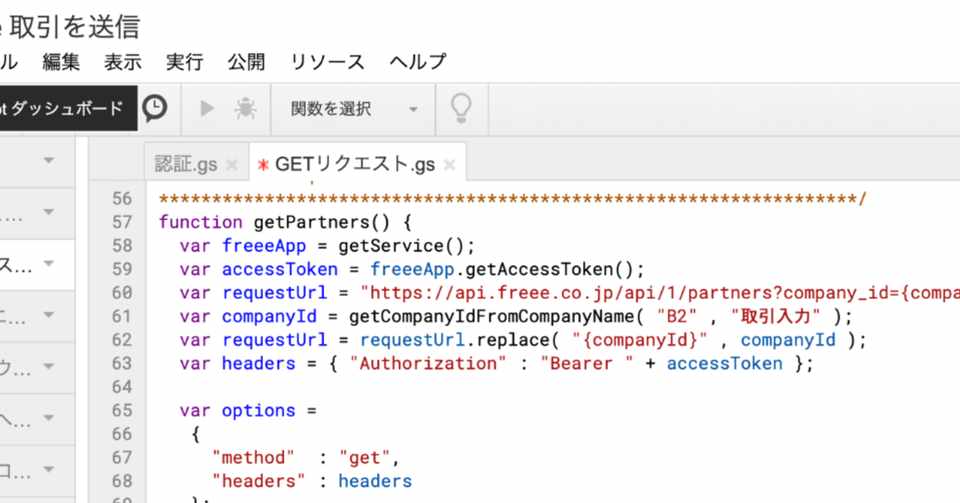The height and width of the screenshot is (503, 960).
Task: Open the 関数を選択 dropdown
Action: click(354, 109)
